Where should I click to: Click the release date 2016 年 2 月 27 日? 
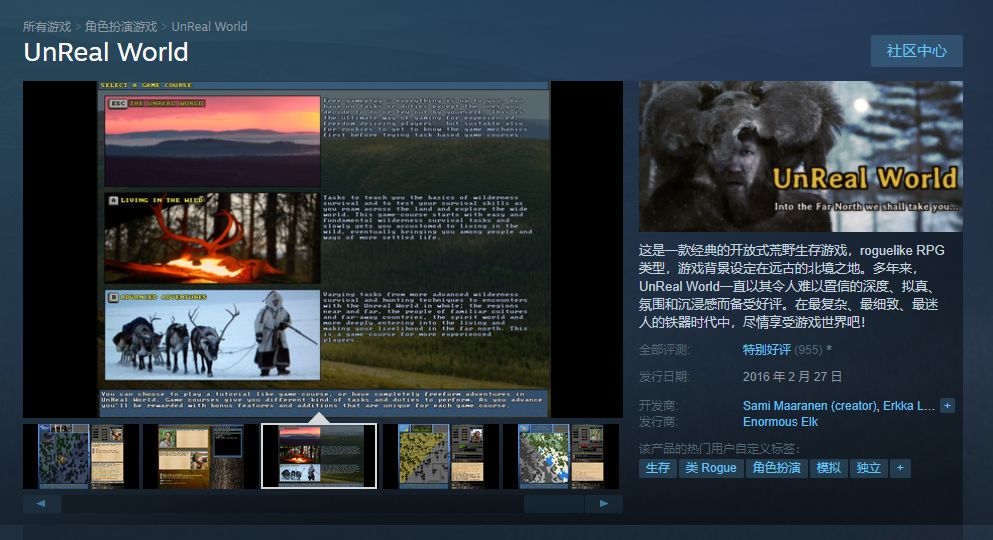click(x=792, y=377)
